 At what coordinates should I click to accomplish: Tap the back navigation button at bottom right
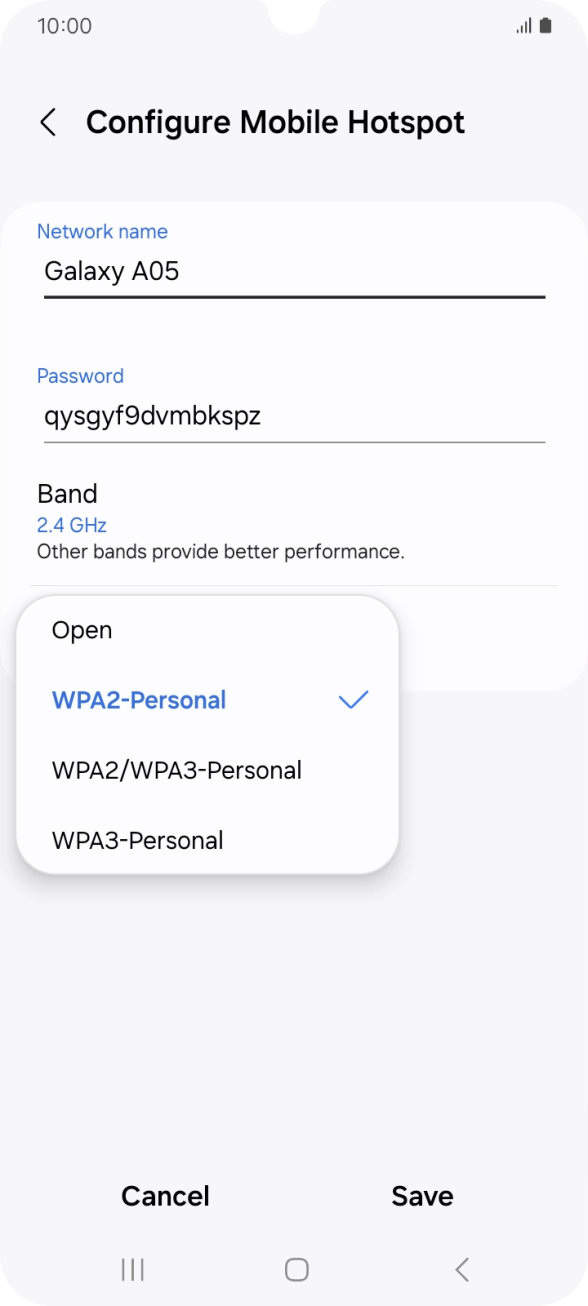coord(461,1269)
